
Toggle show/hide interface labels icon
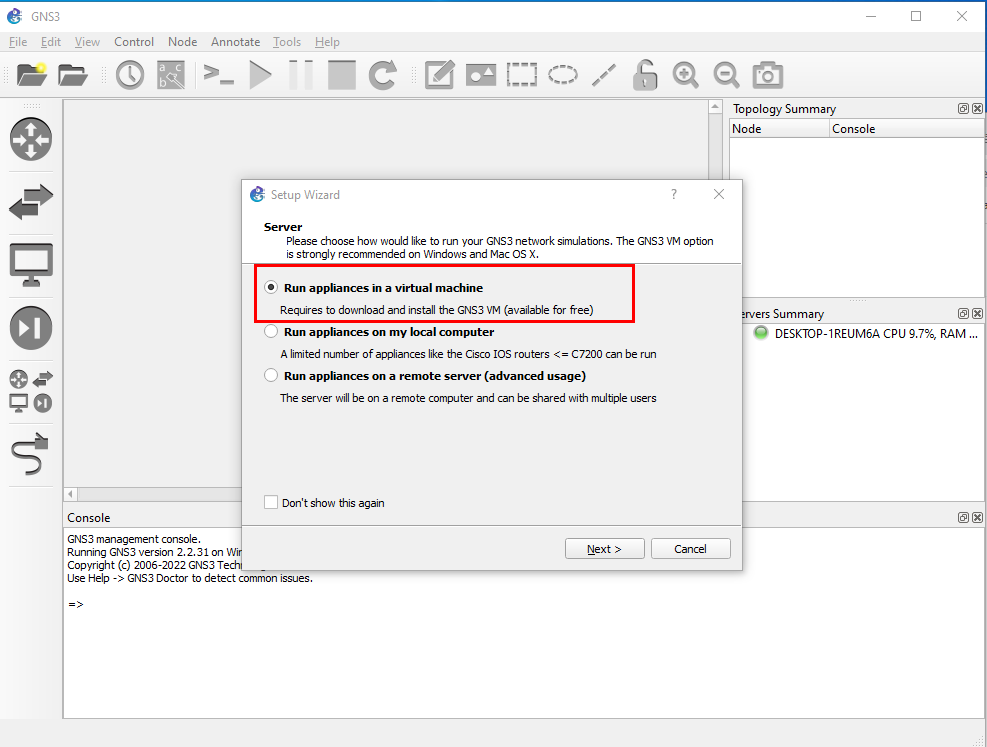(x=171, y=75)
